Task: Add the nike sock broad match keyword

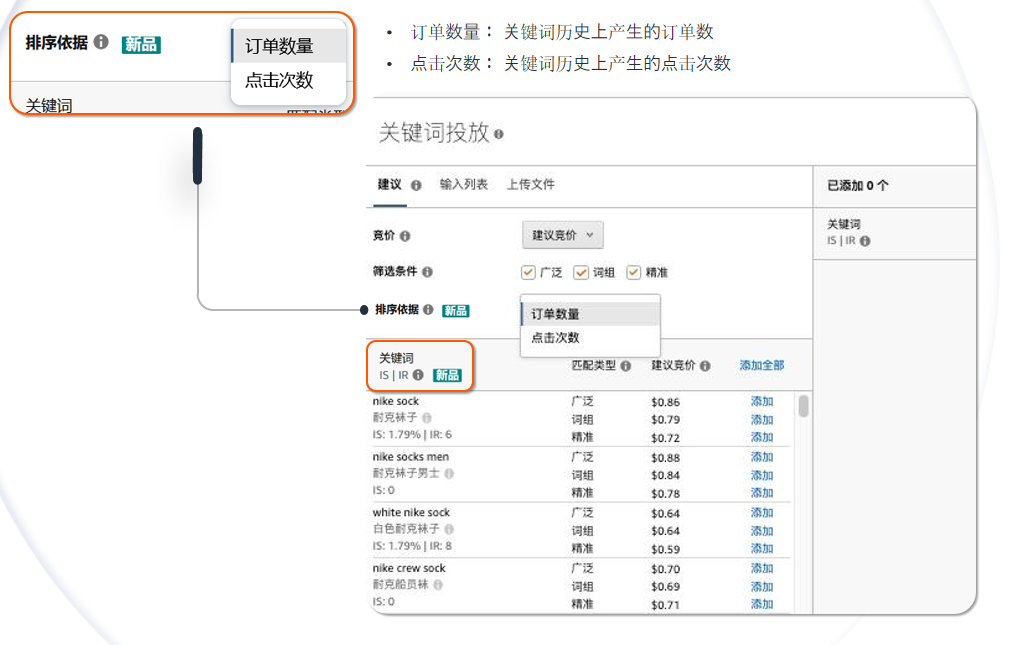Action: [x=761, y=401]
